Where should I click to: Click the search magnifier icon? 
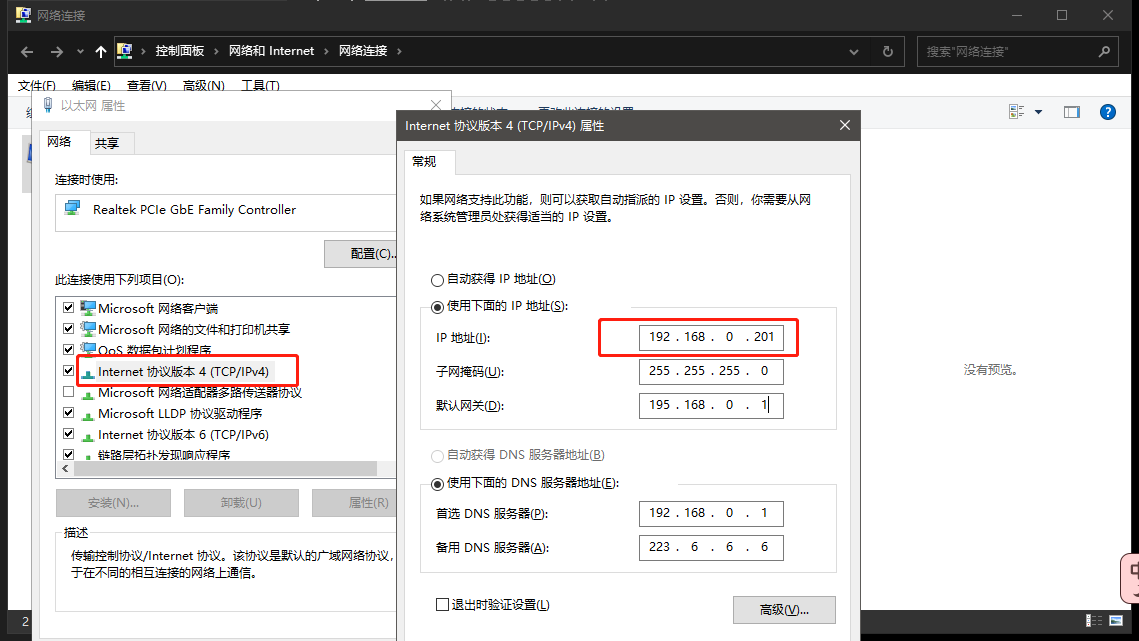click(x=1103, y=51)
